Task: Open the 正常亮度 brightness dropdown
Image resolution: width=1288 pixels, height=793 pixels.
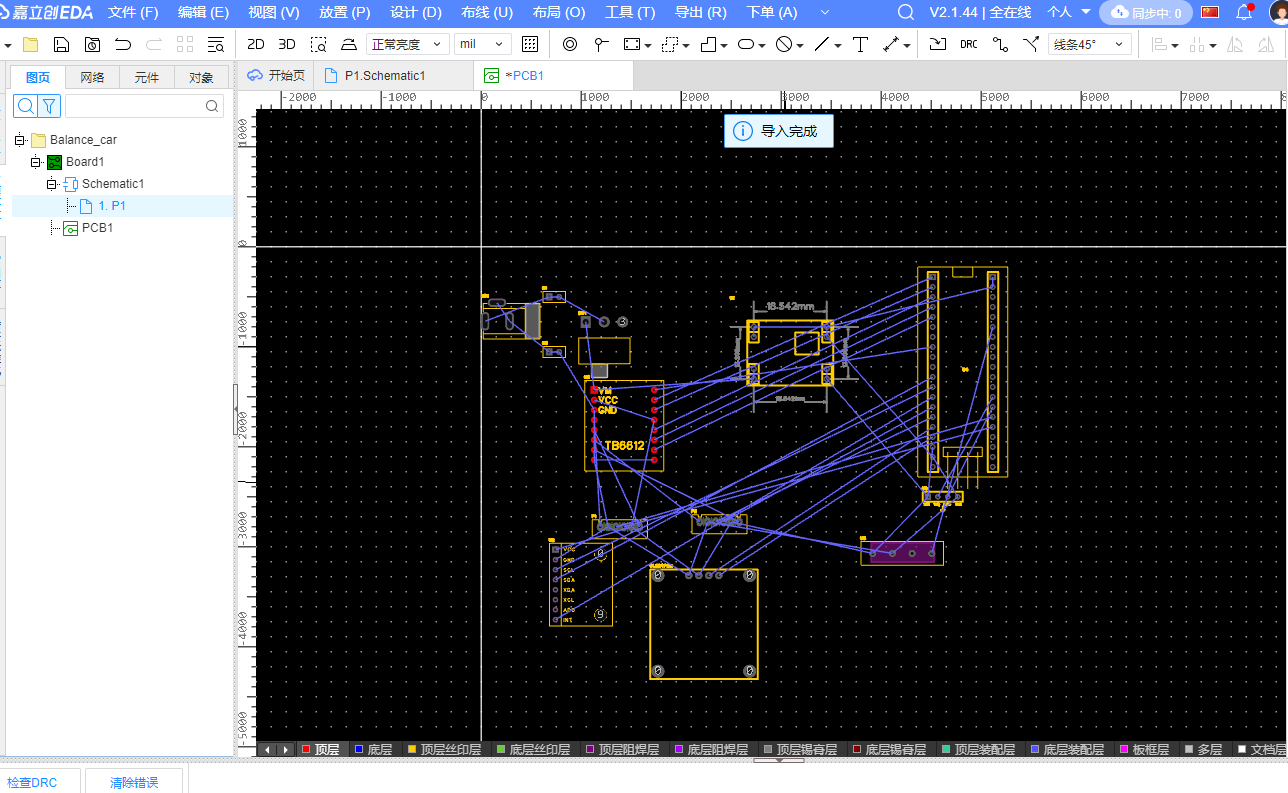Action: tap(407, 44)
